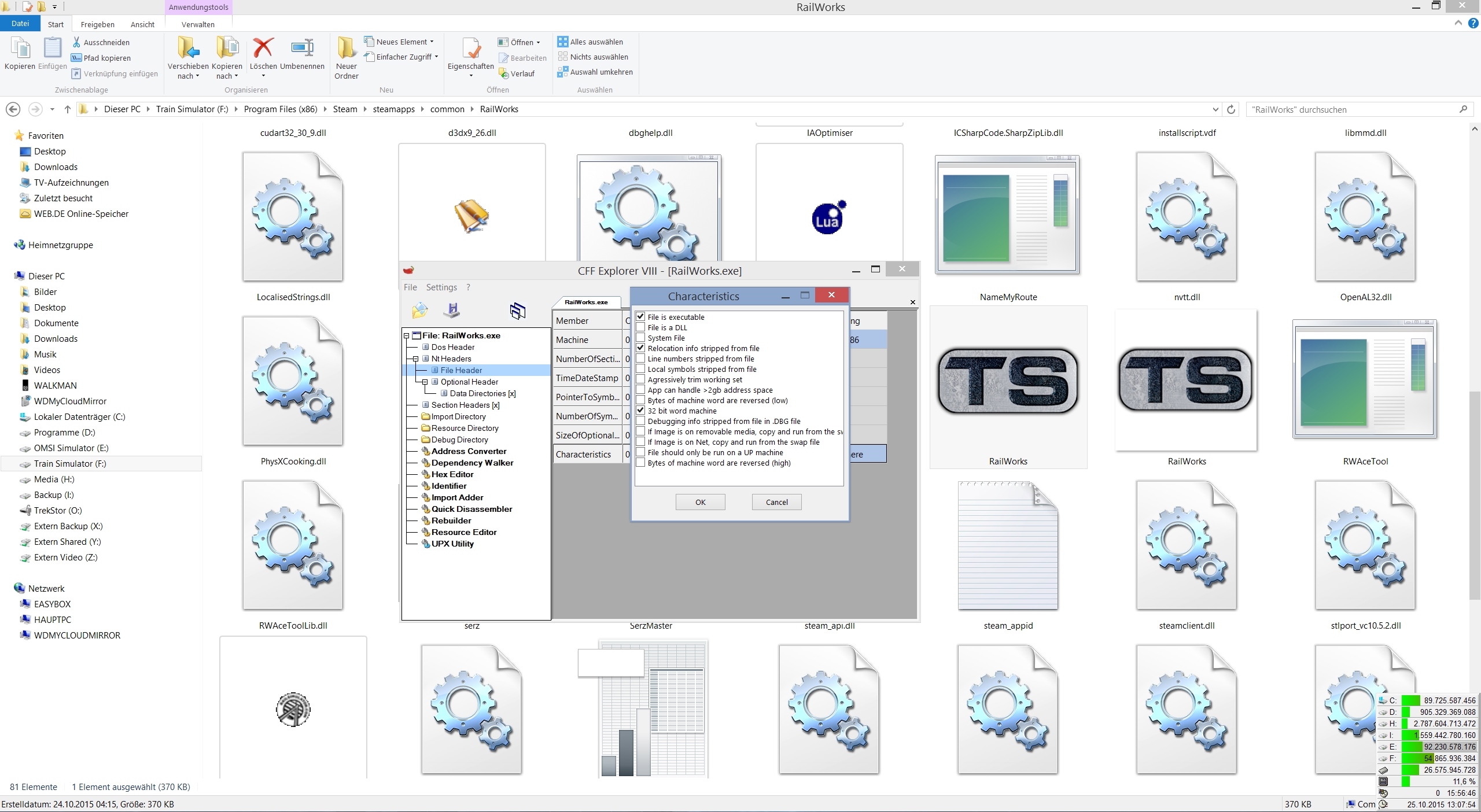Click the Neuer Ordner folder icon
Screen dimensions: 1481x812
point(346,48)
